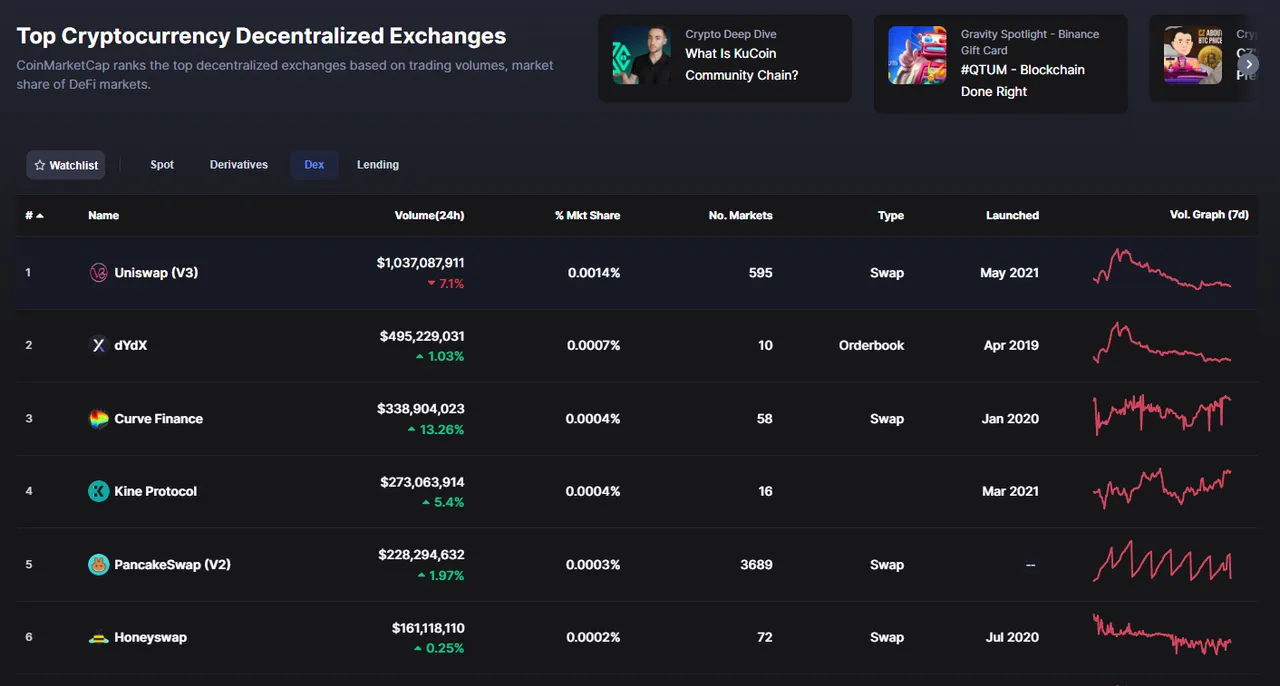Click the $495,229,031 volume value
This screenshot has width=1280, height=686.
click(x=422, y=336)
